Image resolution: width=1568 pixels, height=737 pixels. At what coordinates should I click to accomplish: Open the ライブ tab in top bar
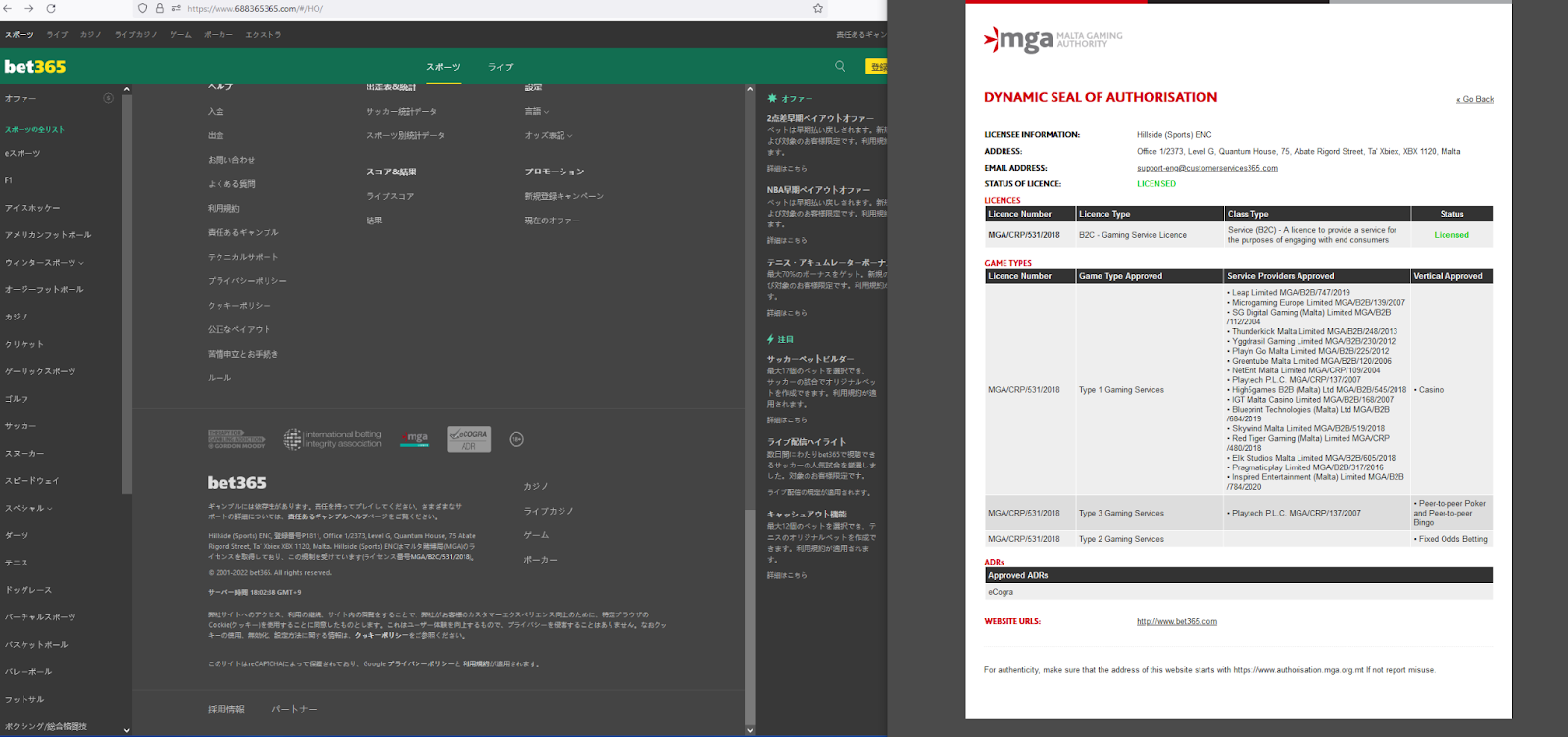58,35
